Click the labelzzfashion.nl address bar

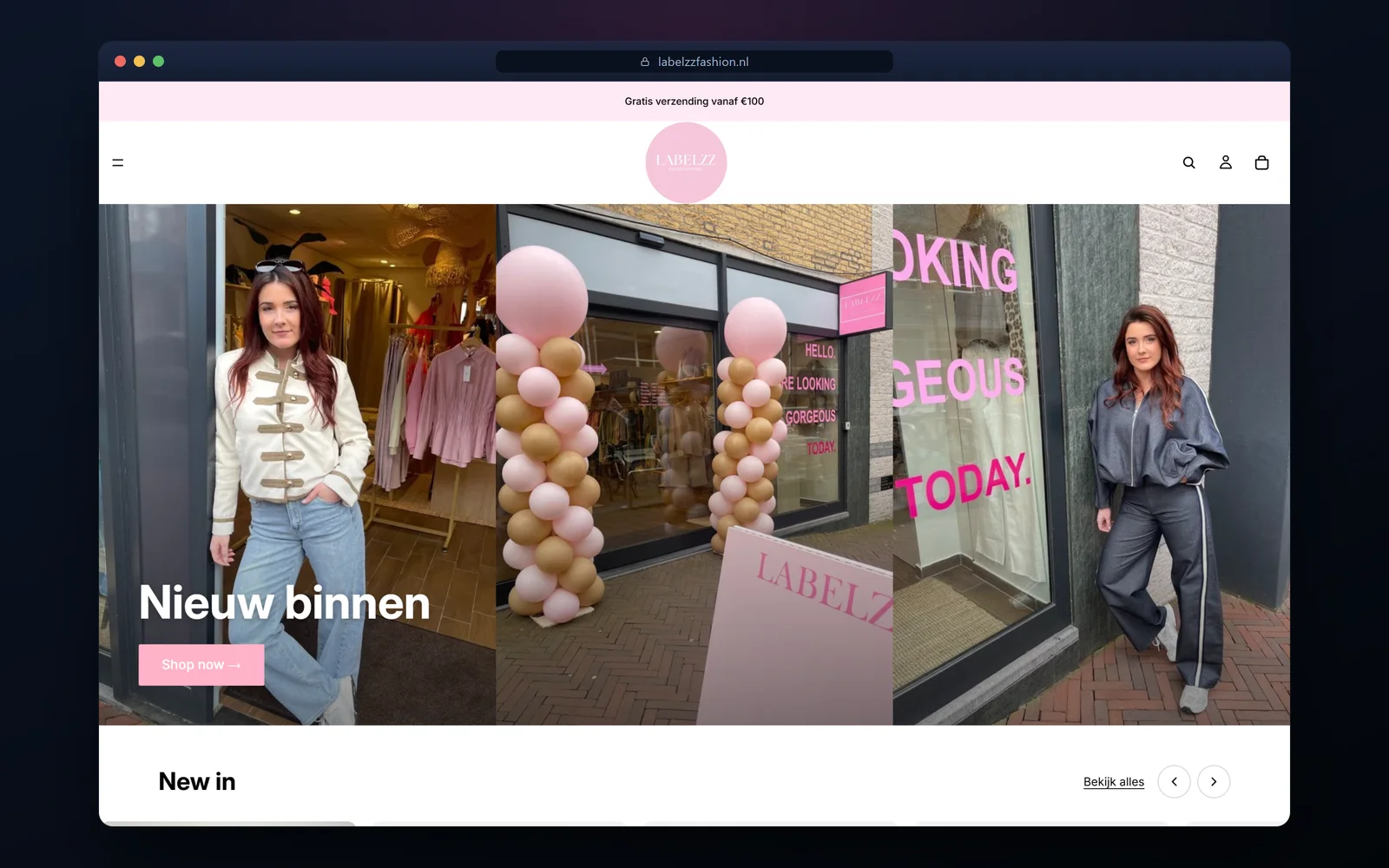pos(694,62)
